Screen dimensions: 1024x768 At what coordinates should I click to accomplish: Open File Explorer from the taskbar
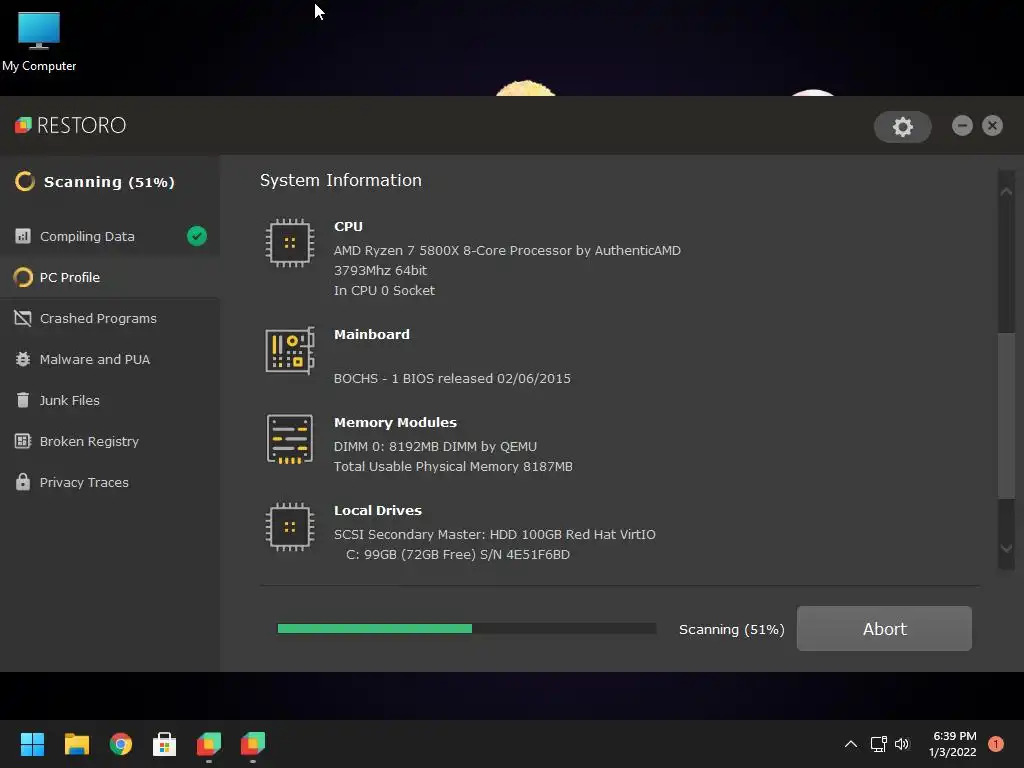[x=76, y=744]
